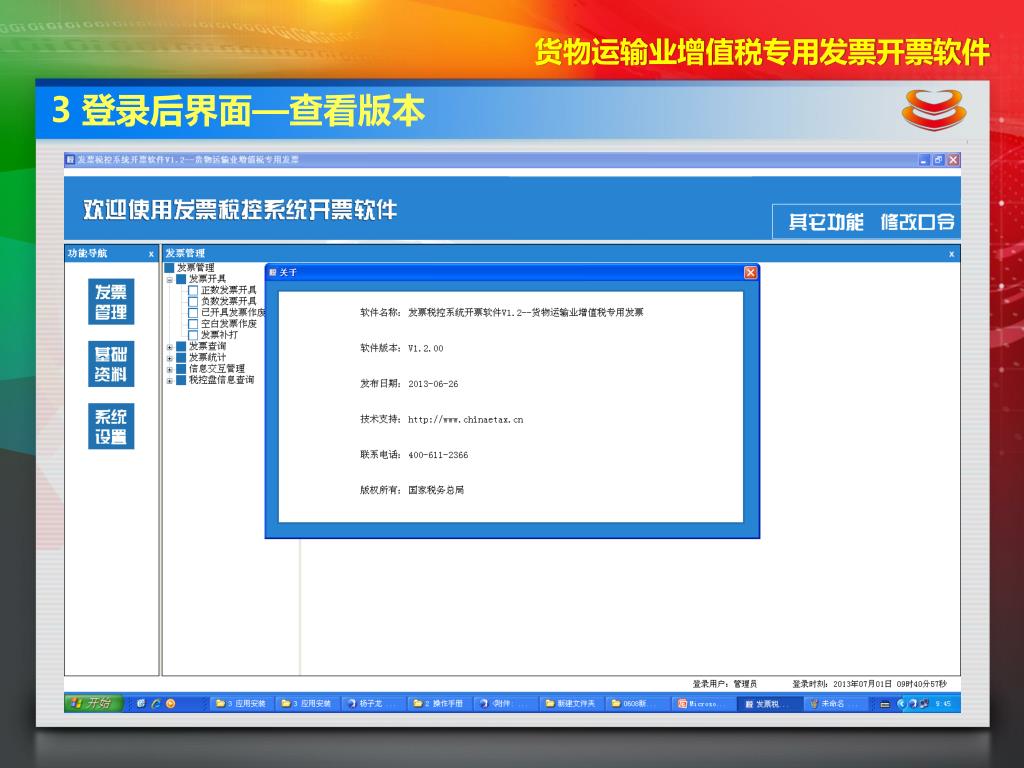Click the blue icon beside 税控盘信息查询
This screenshot has height=768, width=1024.
click(181, 379)
